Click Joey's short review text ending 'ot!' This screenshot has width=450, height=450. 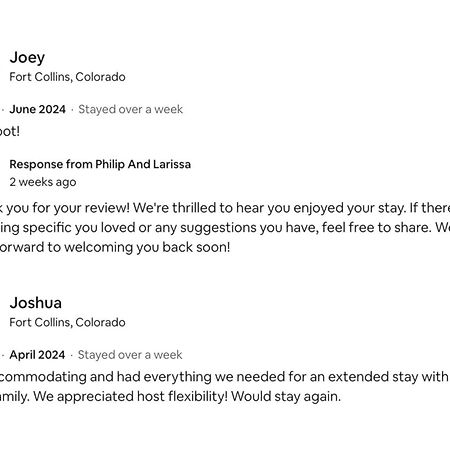[10, 131]
